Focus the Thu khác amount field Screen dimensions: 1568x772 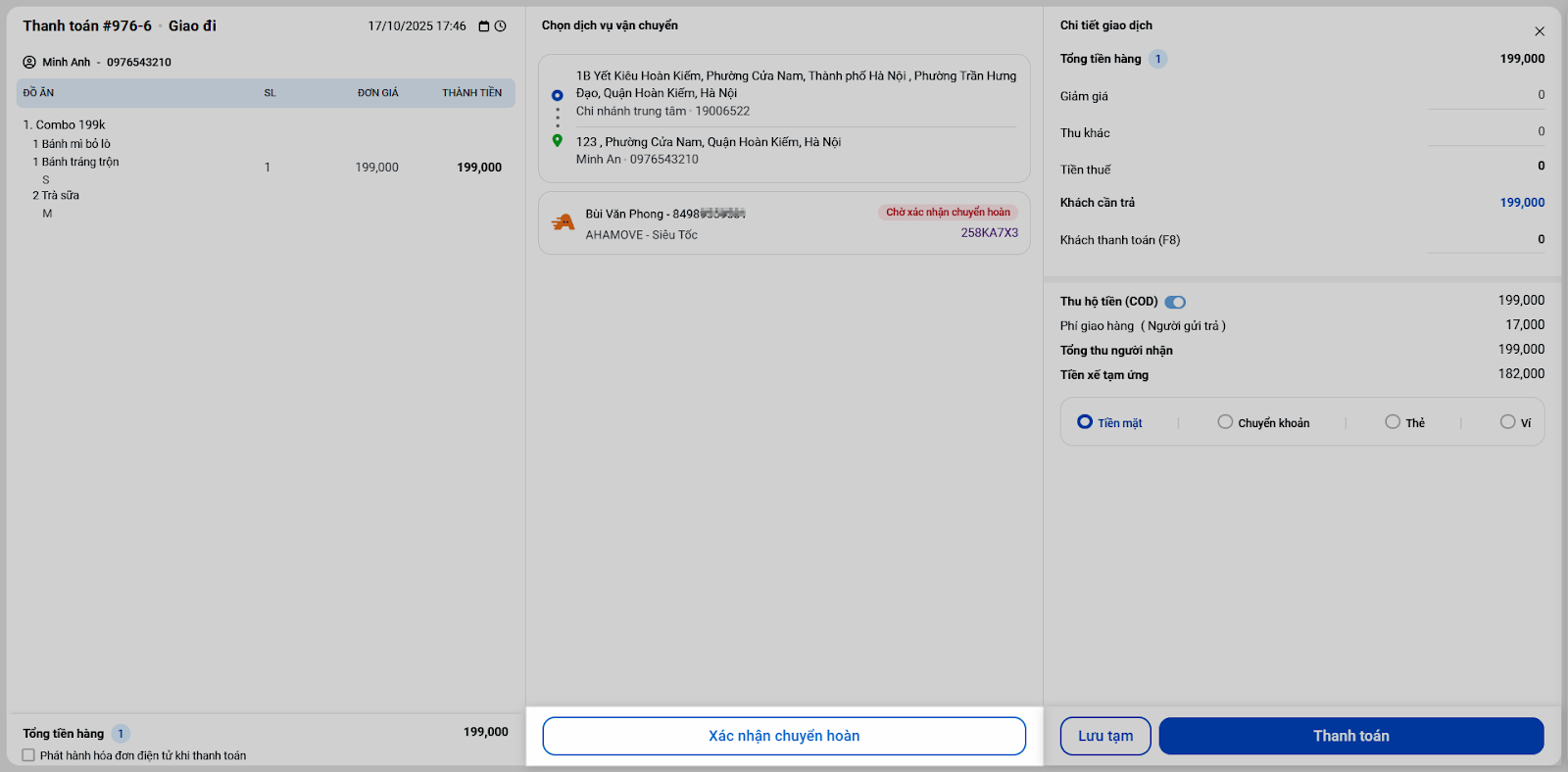click(x=1486, y=132)
